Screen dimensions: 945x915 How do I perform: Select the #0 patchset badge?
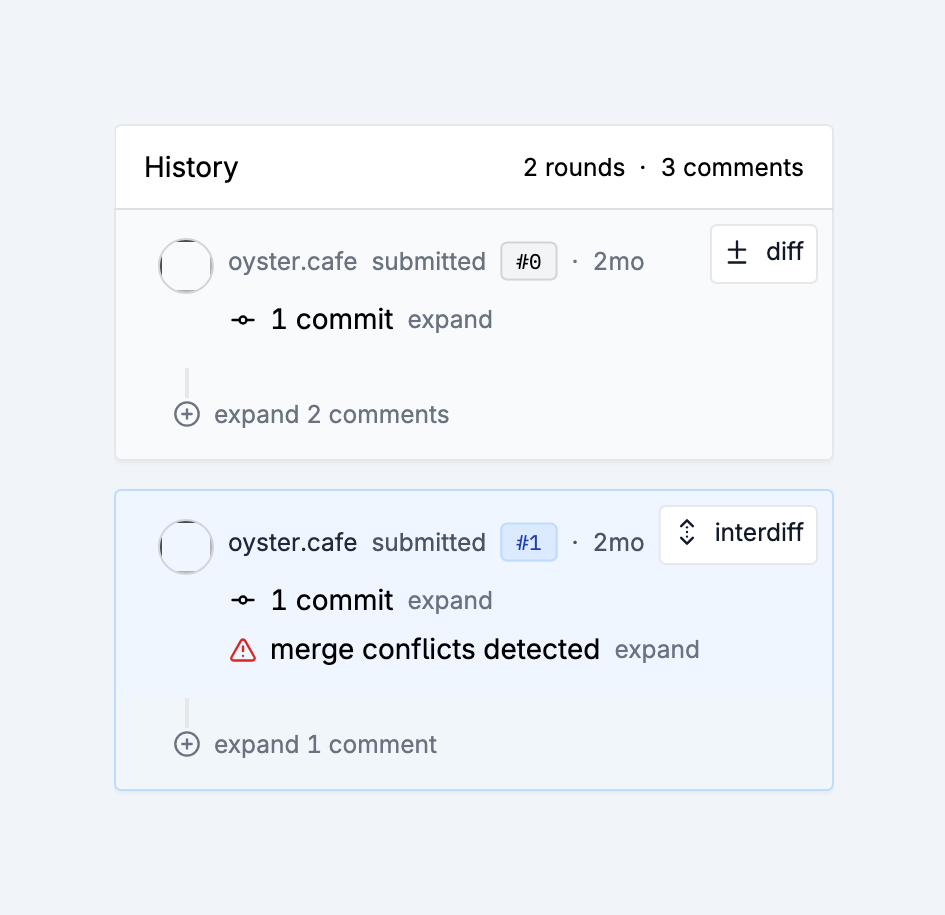528,261
